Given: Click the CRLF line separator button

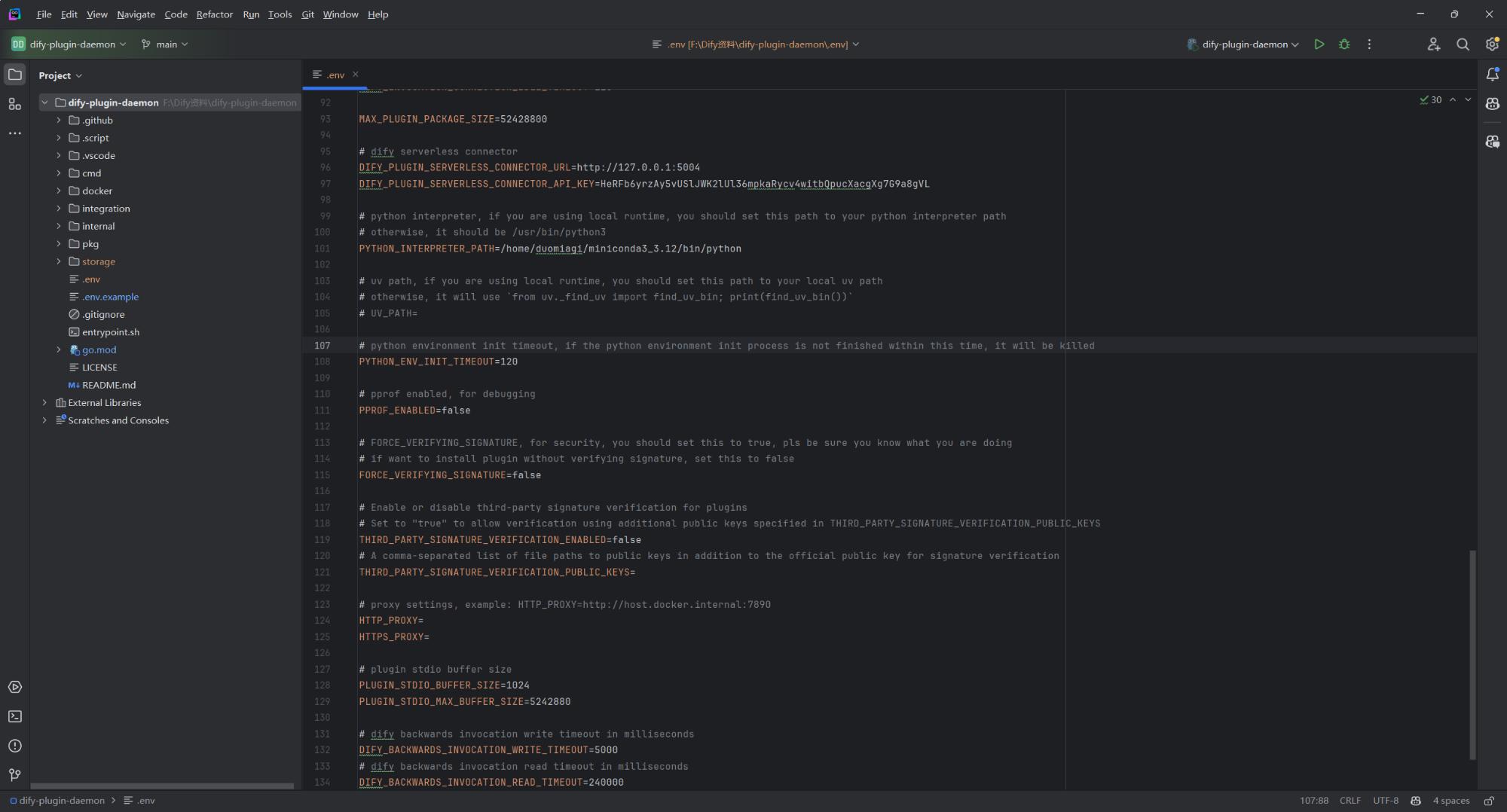Looking at the screenshot, I should click(x=1350, y=801).
